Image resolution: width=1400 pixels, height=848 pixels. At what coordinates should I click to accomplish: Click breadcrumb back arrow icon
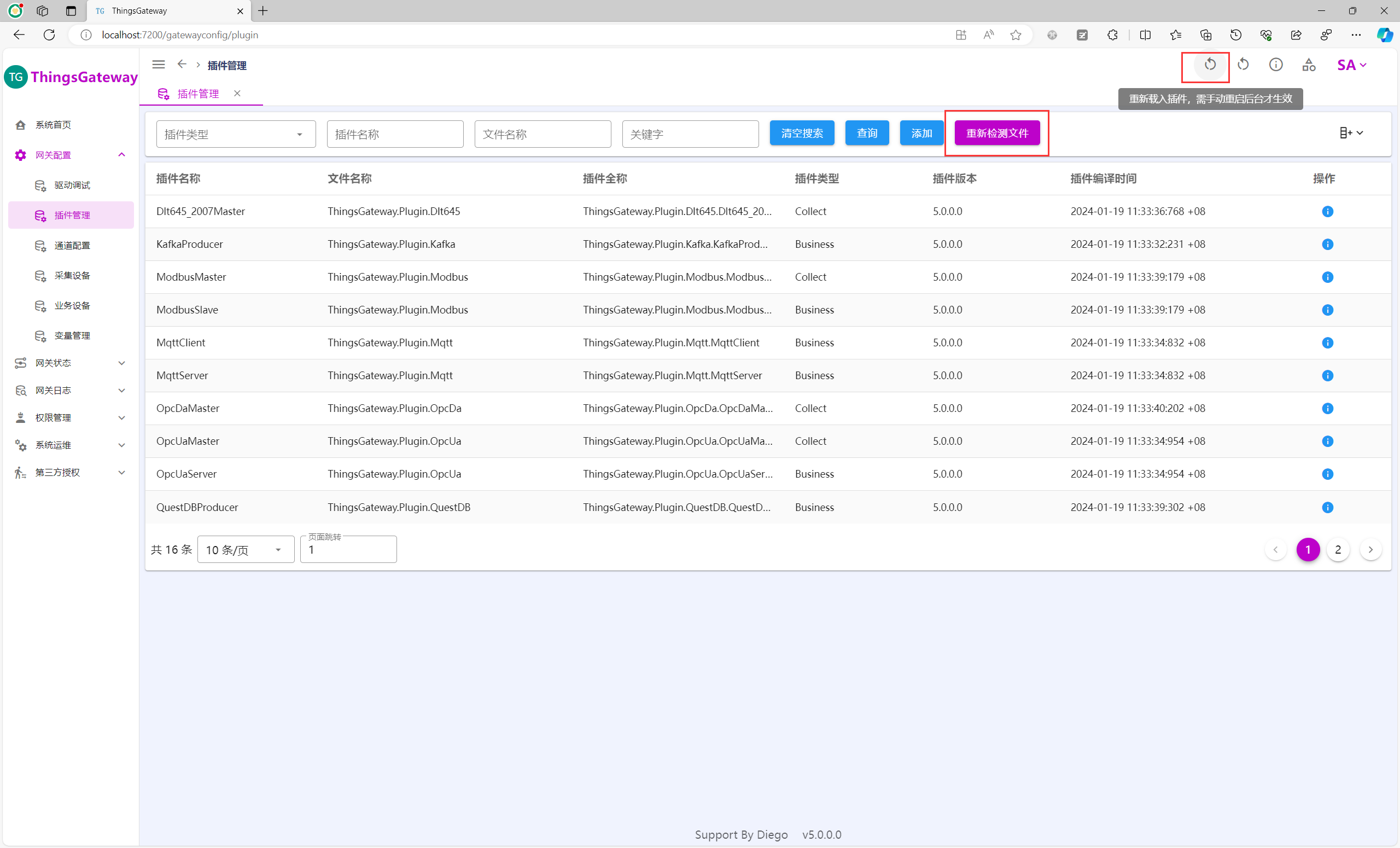tap(182, 65)
